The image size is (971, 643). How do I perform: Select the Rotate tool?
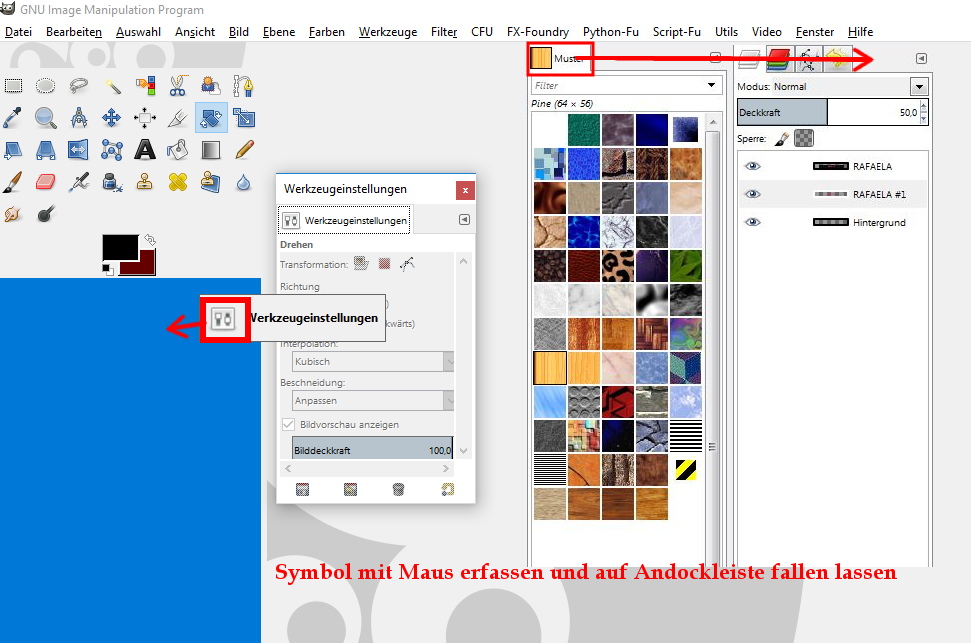tap(211, 118)
